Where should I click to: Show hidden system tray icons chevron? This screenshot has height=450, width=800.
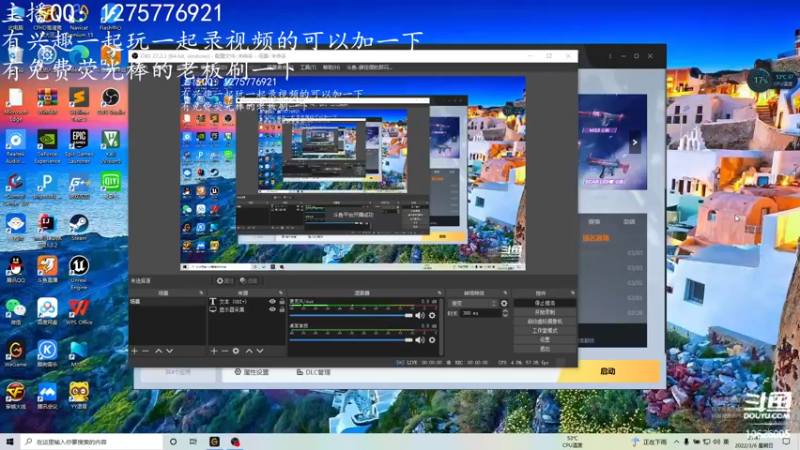click(x=677, y=442)
